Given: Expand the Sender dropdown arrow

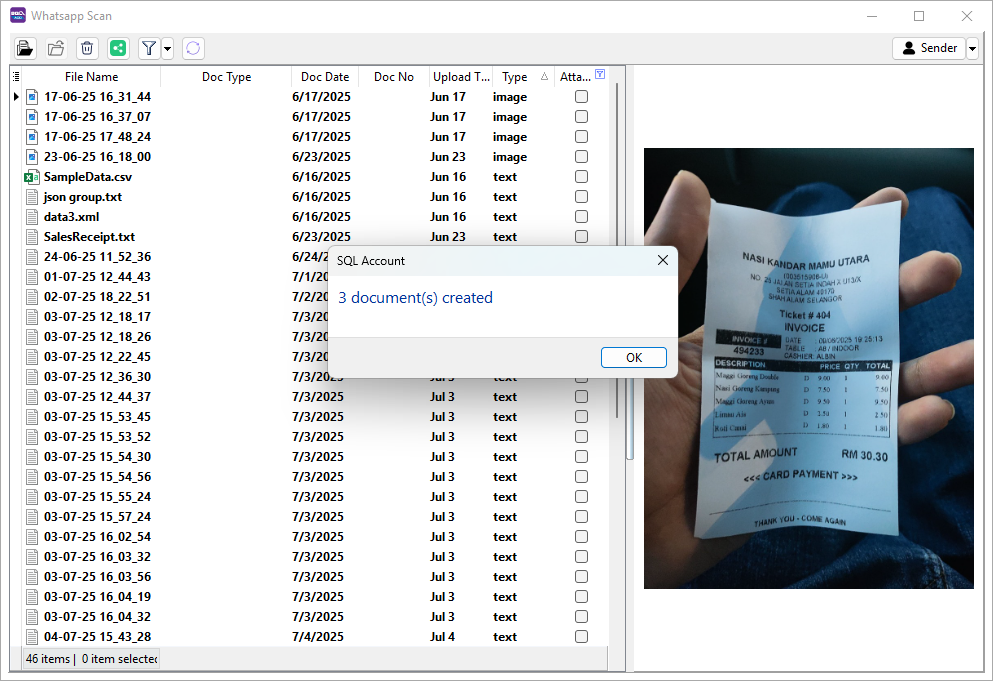Looking at the screenshot, I should [972, 48].
